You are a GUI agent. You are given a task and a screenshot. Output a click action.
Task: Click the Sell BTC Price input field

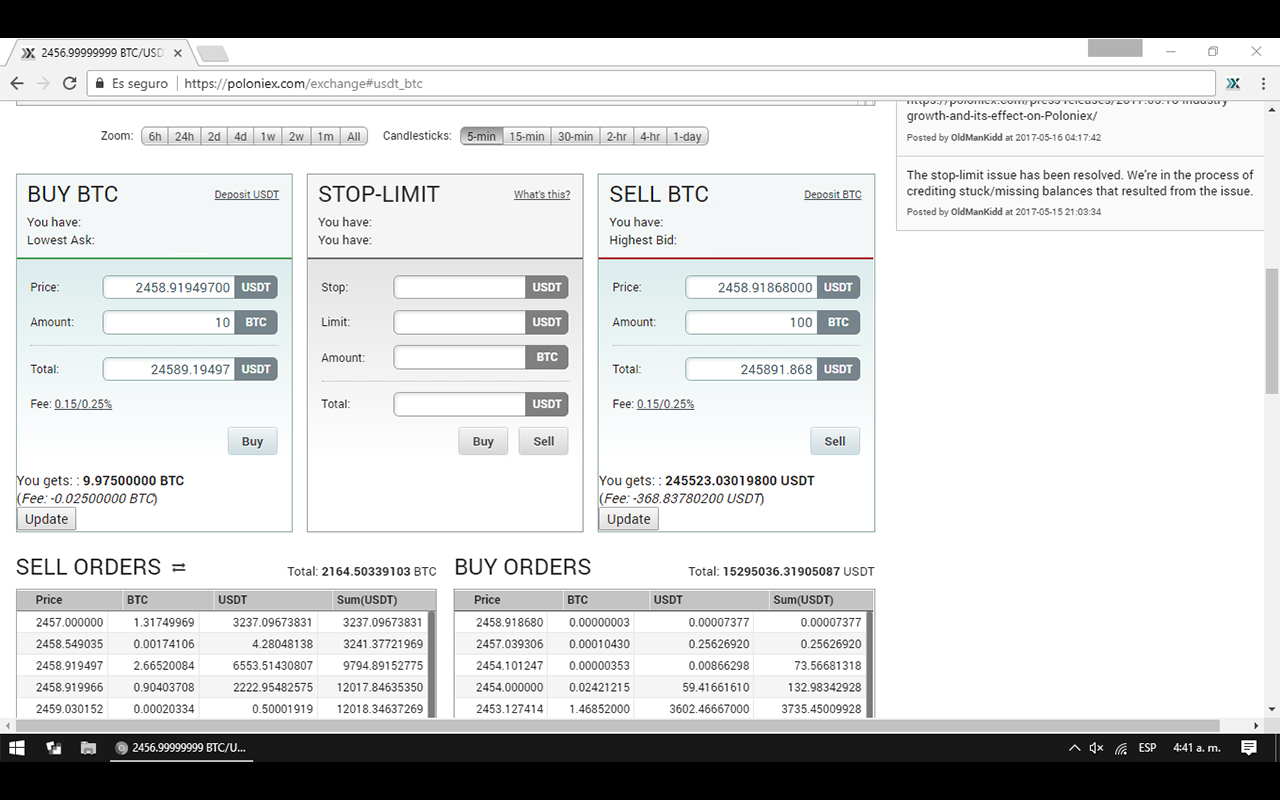(751, 287)
